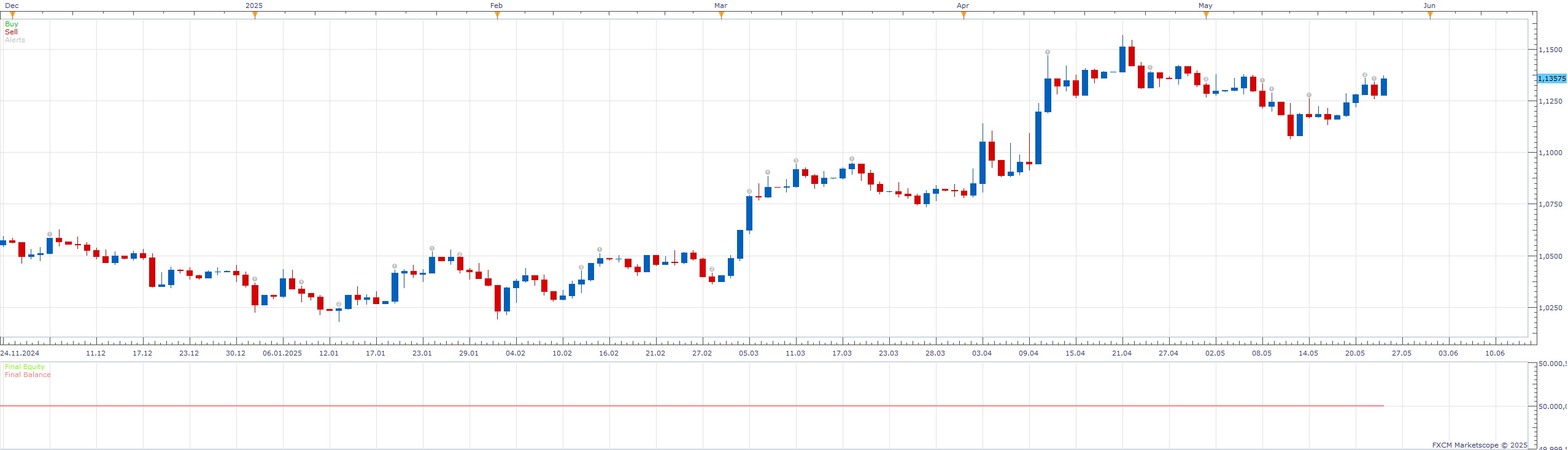Screen dimensions: 1568x450
Task: Click the 1,0250 price axis label
Action: [1550, 308]
